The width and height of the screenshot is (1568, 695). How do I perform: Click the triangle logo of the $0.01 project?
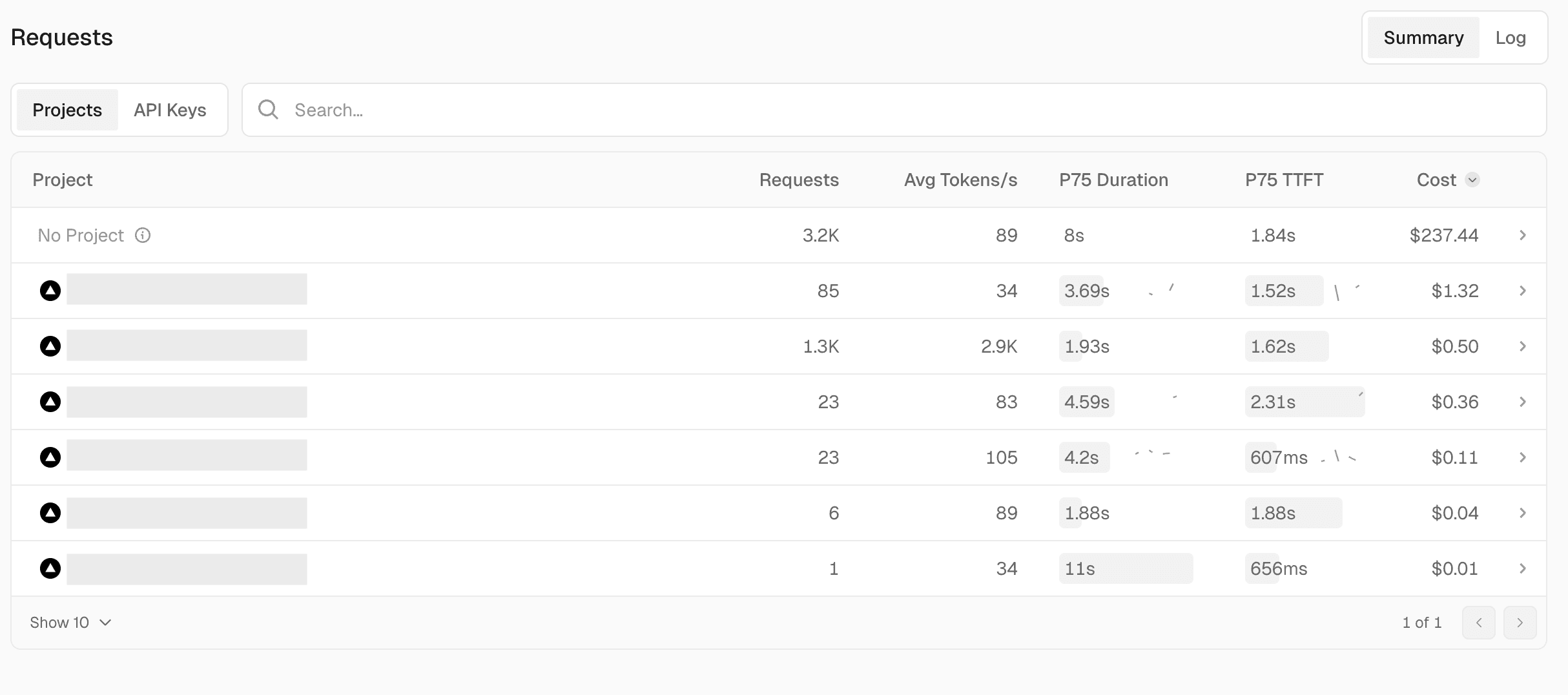(50, 568)
